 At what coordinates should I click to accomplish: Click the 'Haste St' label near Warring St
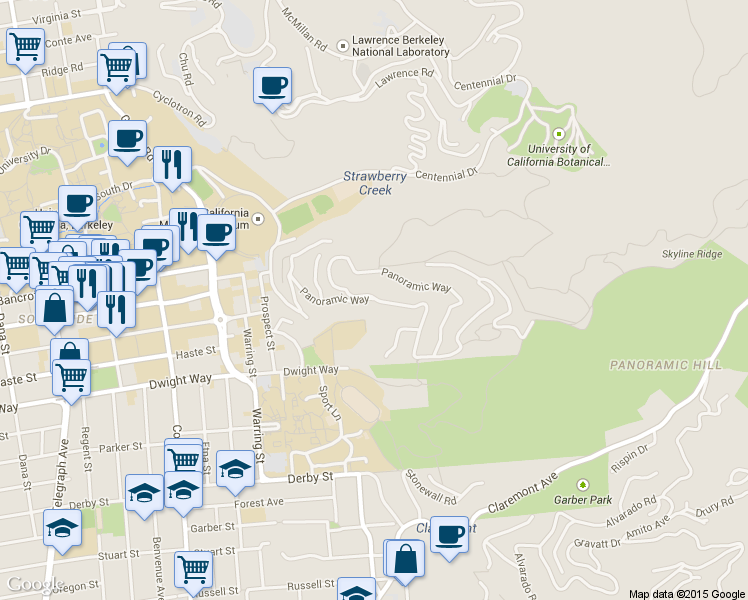pos(196,353)
